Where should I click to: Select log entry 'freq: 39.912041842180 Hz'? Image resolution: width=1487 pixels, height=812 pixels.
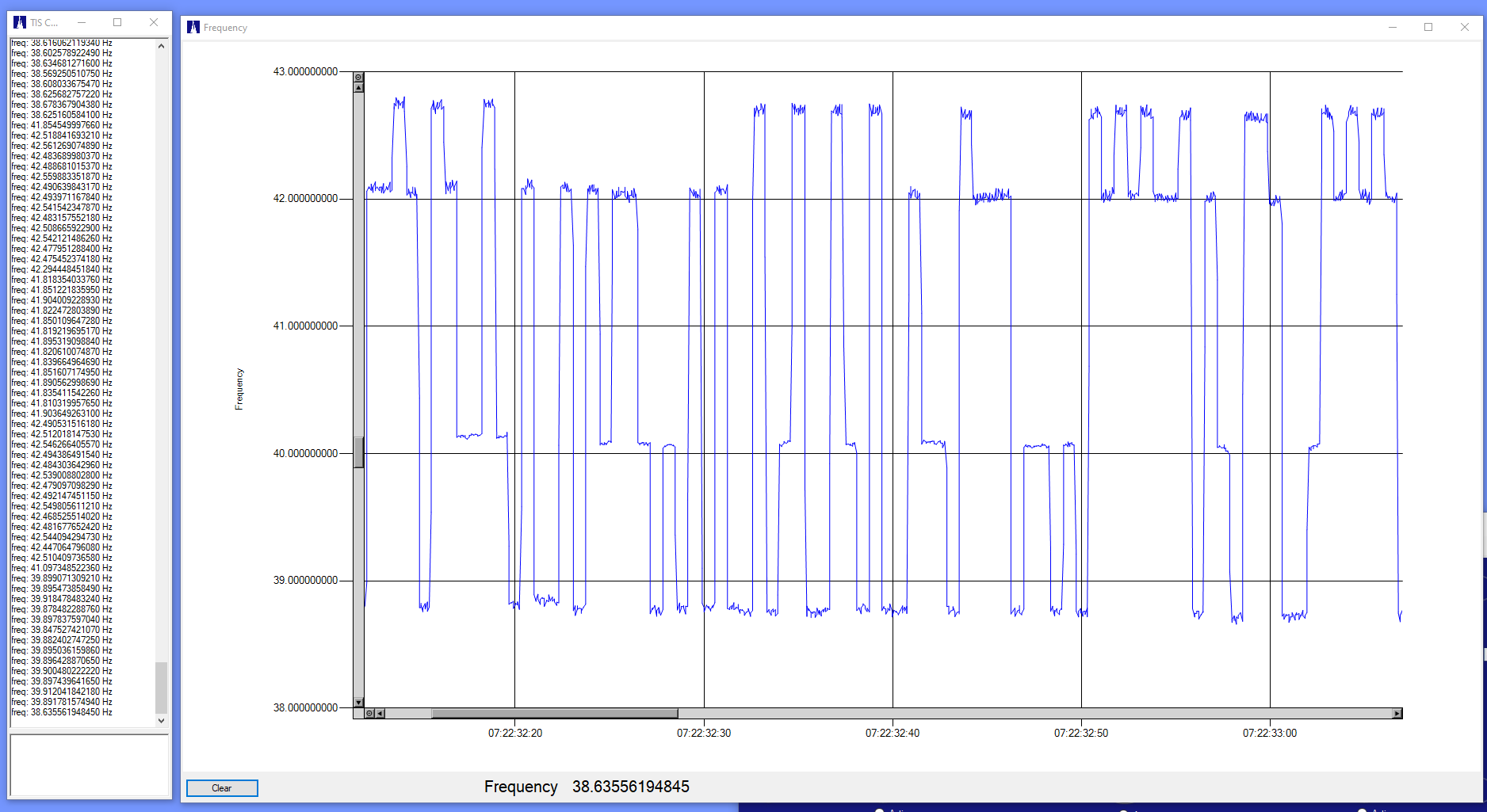pos(62,692)
